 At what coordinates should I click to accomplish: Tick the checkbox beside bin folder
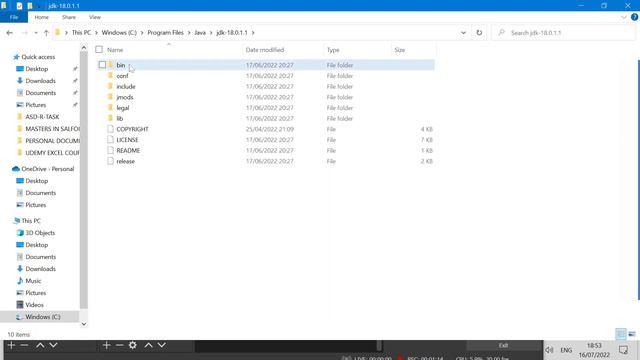point(102,64)
